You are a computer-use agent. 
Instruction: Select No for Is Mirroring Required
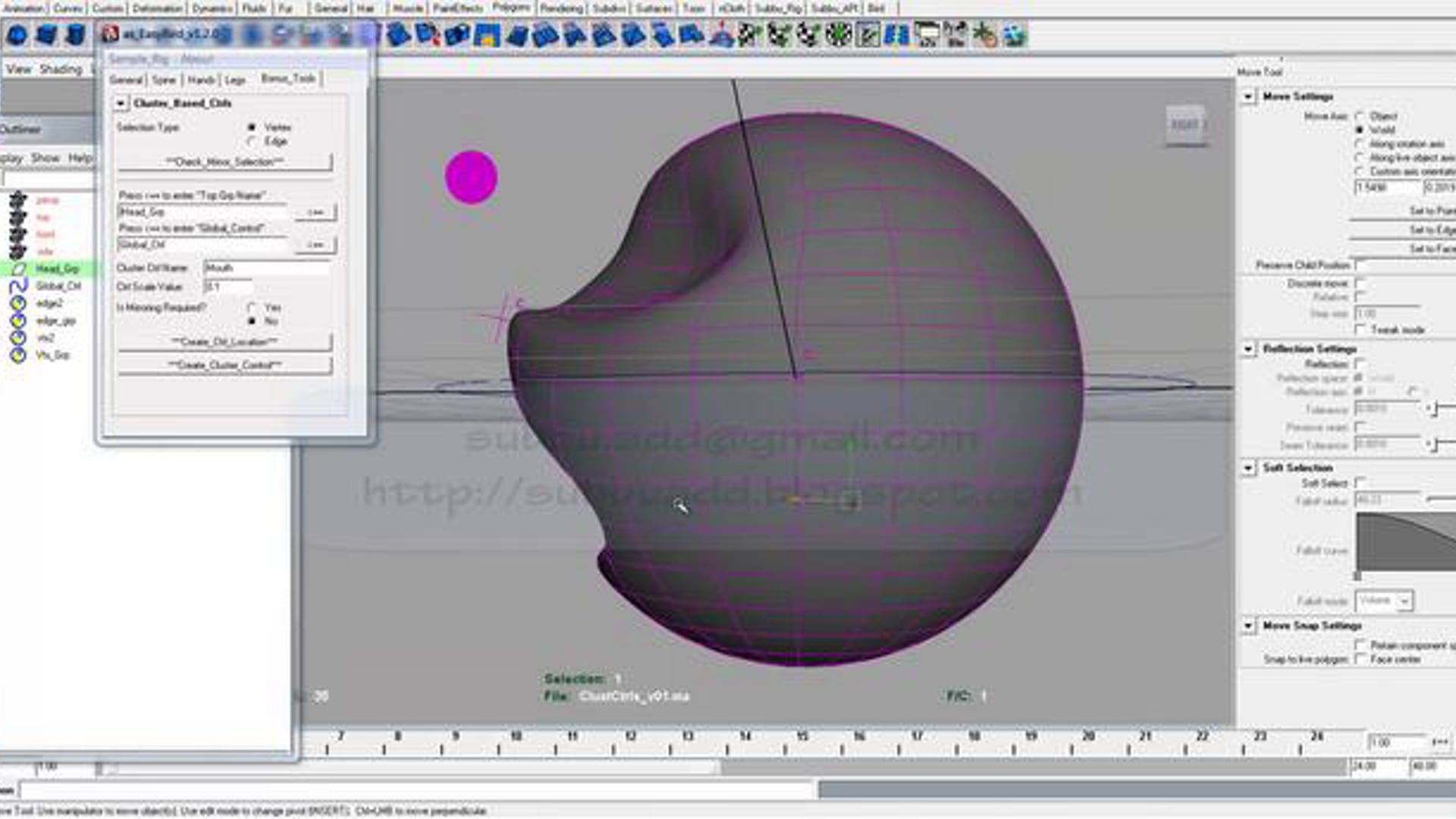[252, 322]
